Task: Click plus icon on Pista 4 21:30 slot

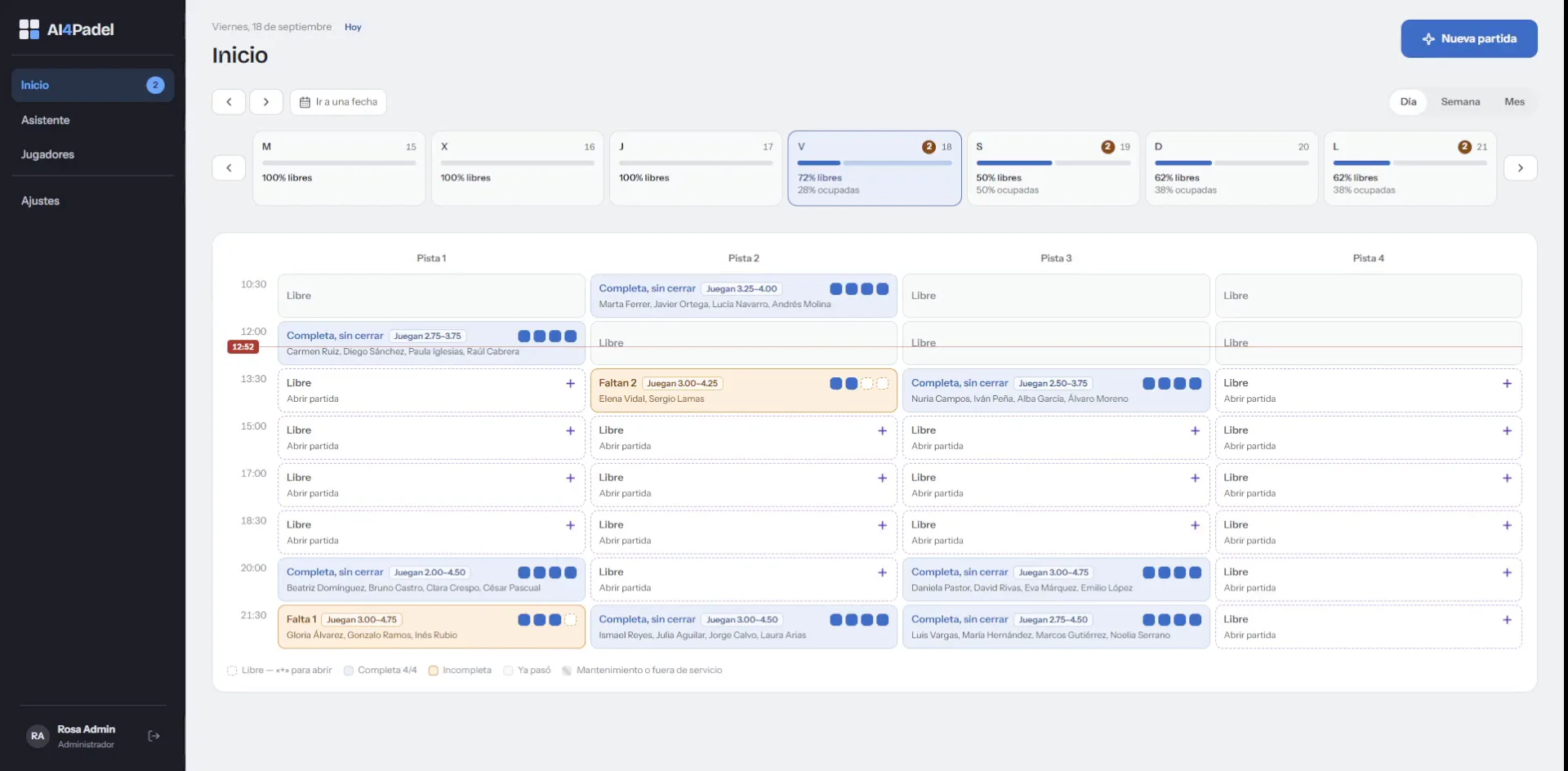Action: click(x=1507, y=620)
